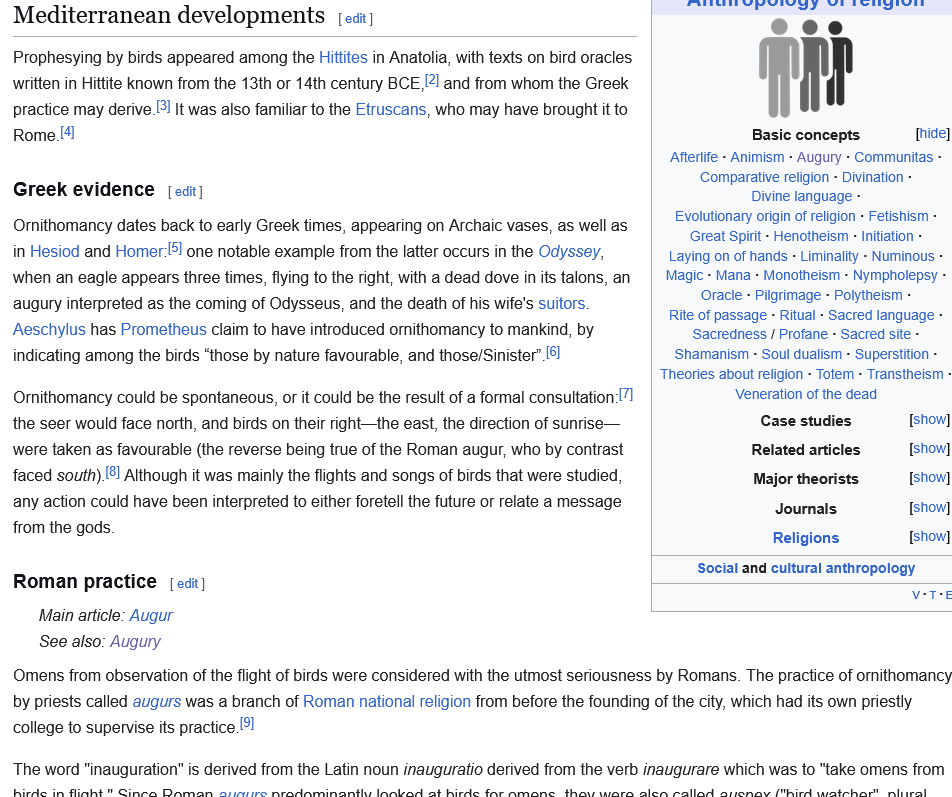
Task: Open Rite of passage link
Action: [718, 316]
